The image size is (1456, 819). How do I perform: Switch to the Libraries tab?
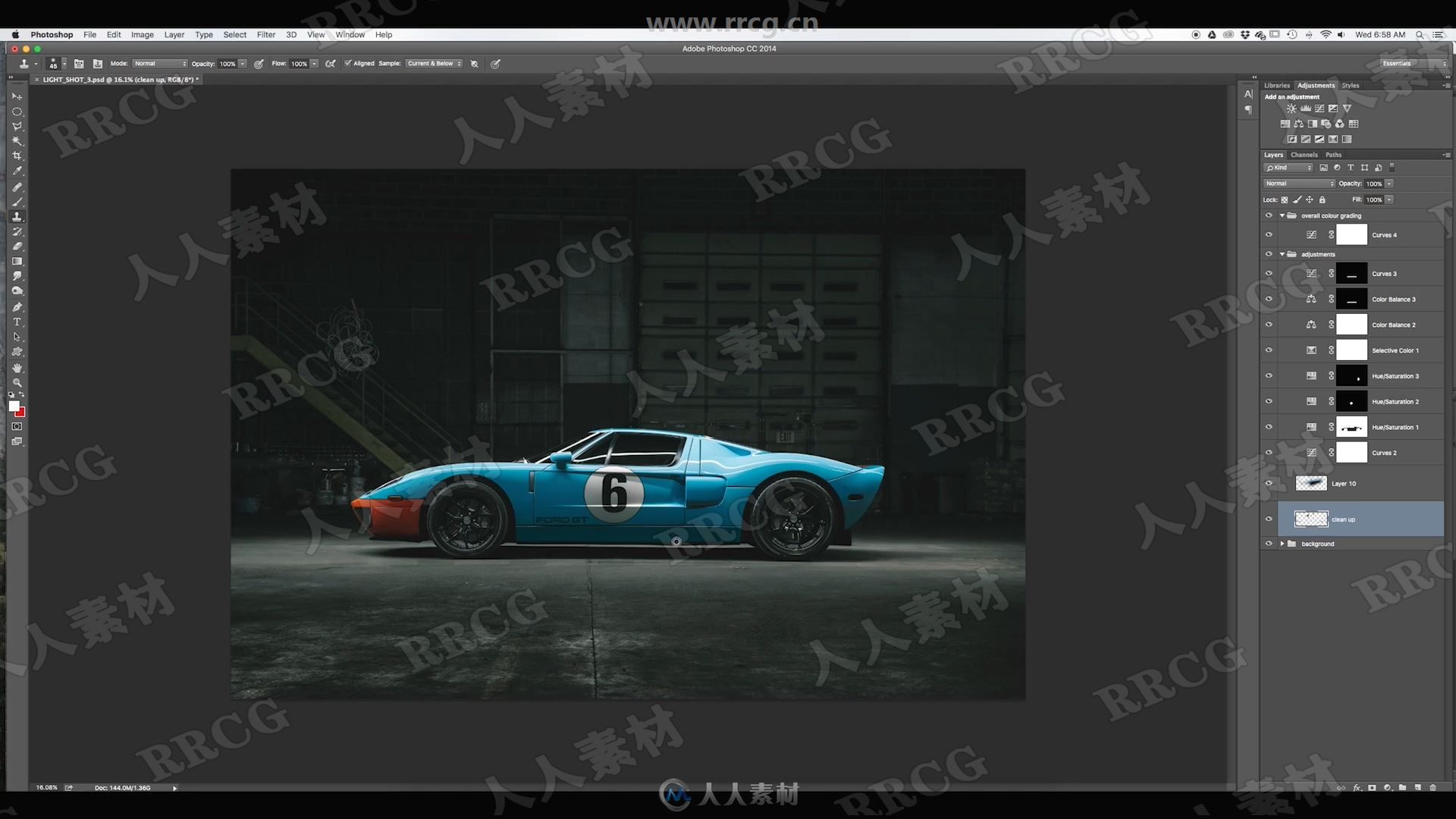click(1277, 86)
